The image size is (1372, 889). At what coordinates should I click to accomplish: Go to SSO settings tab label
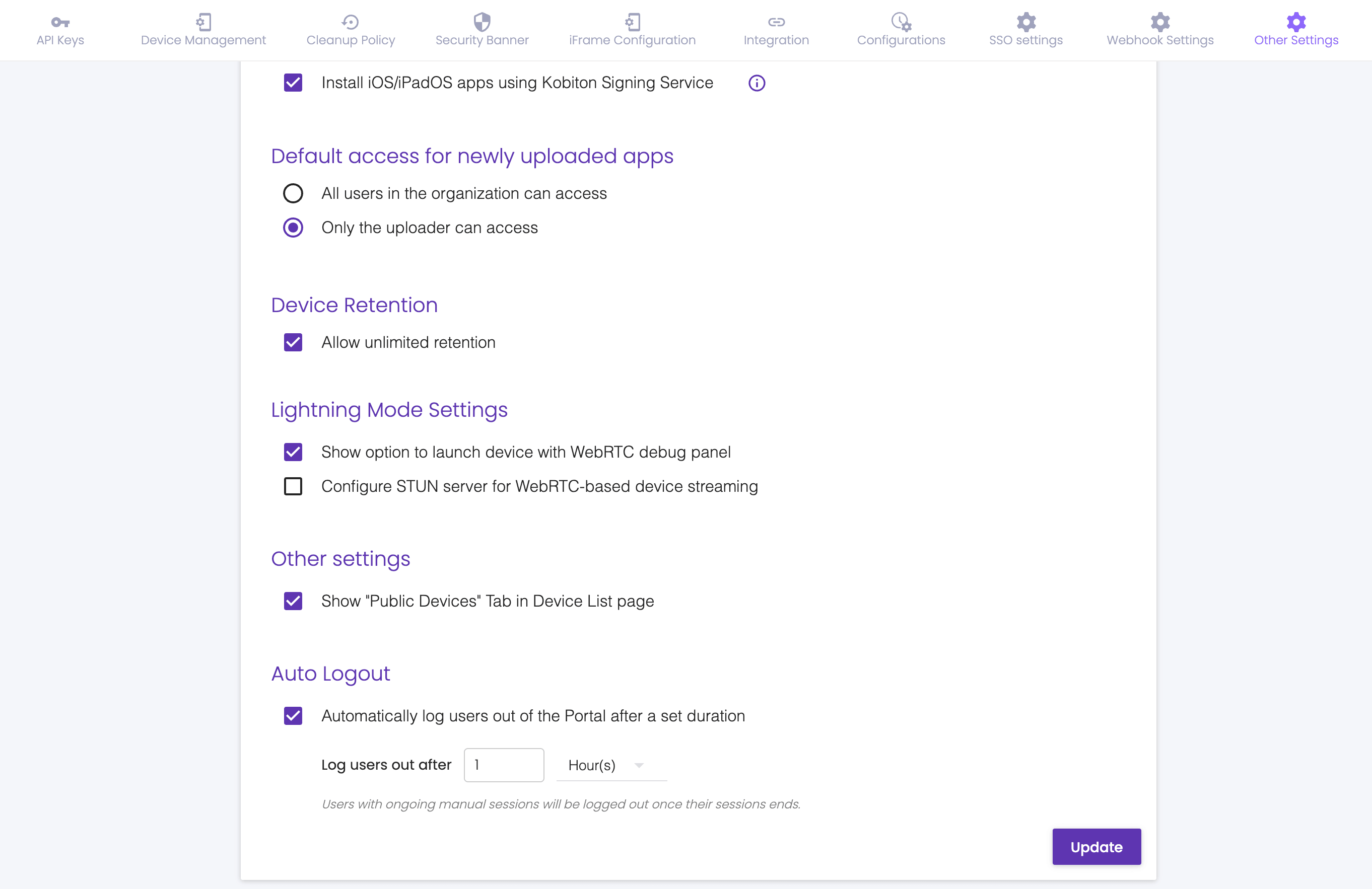(x=1025, y=40)
